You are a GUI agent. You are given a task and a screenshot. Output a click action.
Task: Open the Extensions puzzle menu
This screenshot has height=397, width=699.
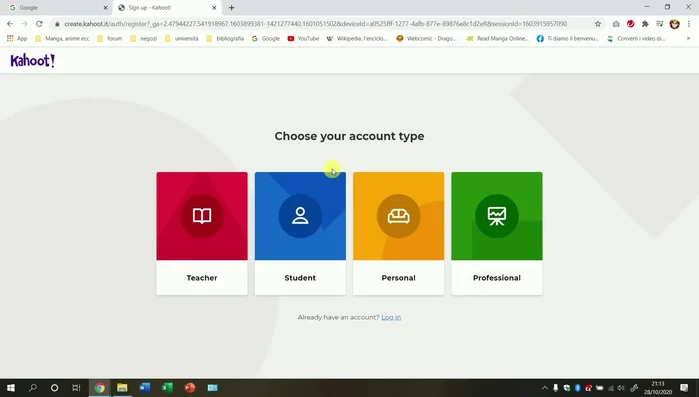pyautogui.click(x=645, y=24)
